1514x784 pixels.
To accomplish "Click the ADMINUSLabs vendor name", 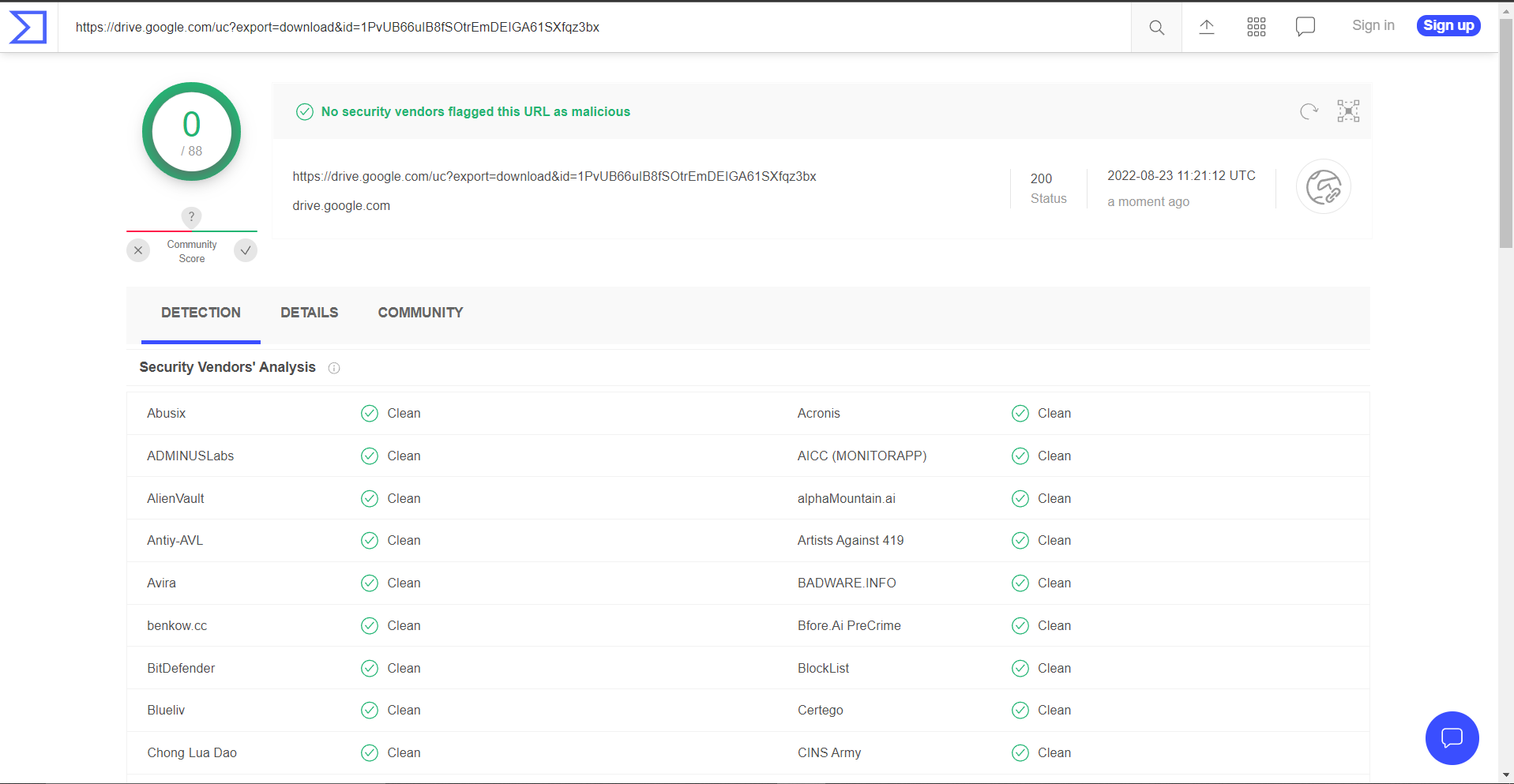I will tap(190, 456).
